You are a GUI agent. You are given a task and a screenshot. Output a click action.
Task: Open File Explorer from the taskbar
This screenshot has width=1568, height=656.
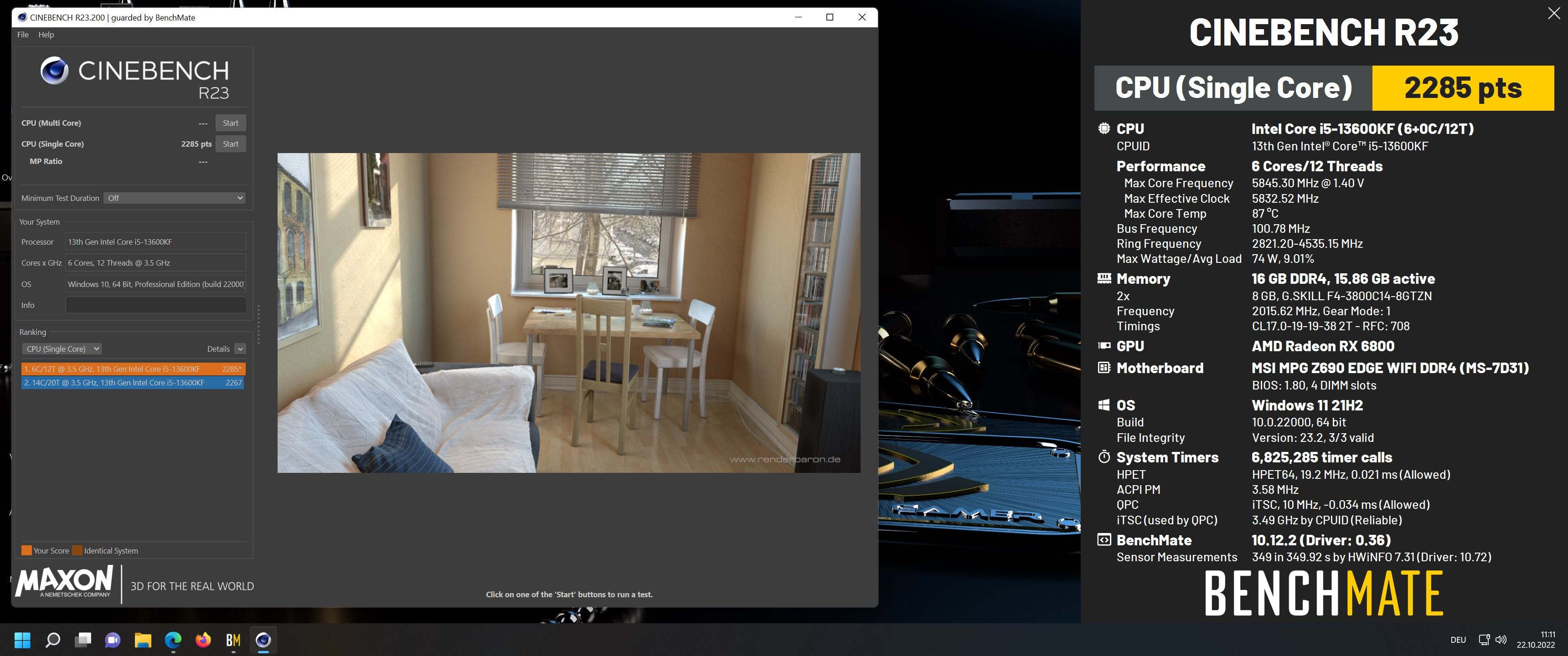click(x=143, y=640)
